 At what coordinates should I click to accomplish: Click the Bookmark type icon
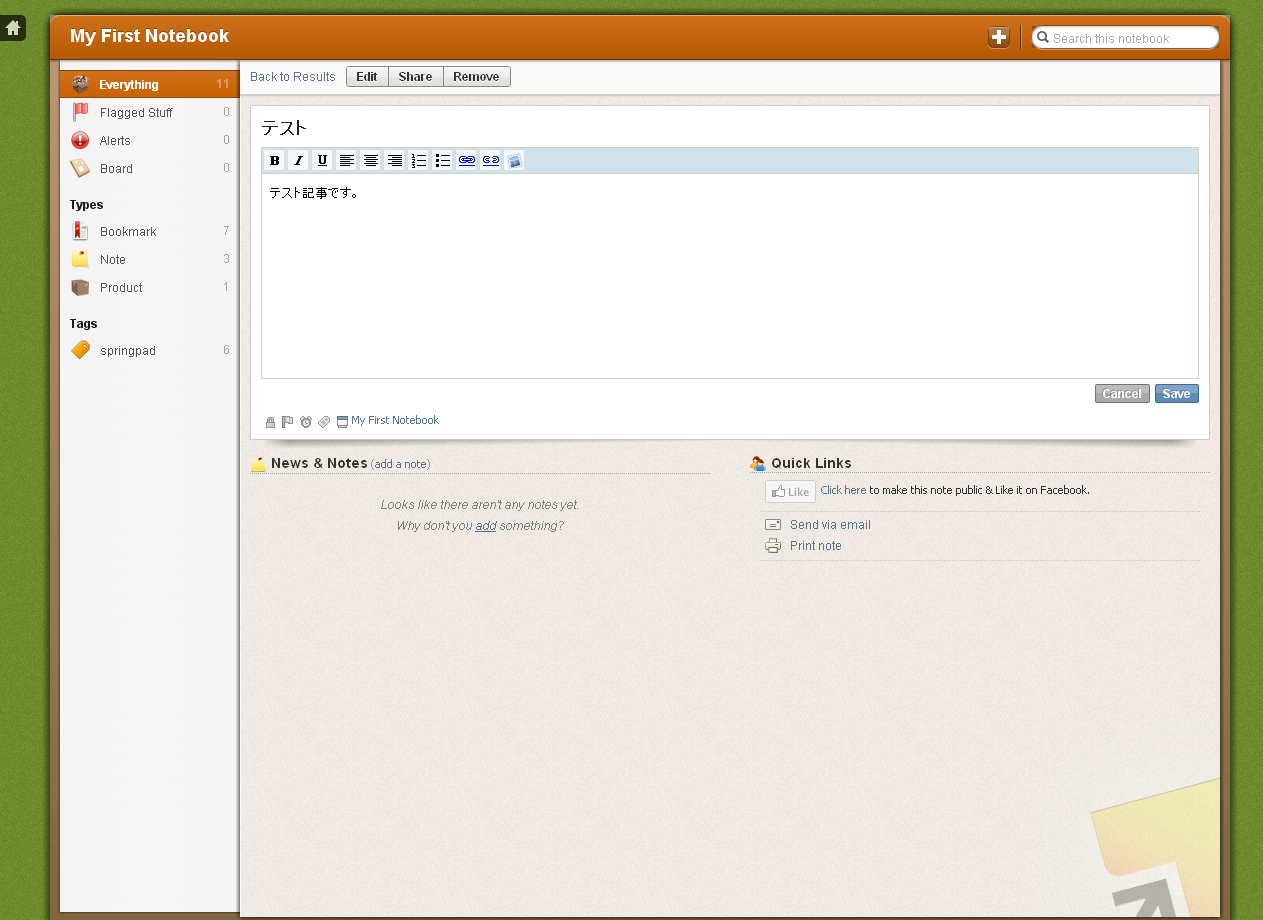[80, 231]
